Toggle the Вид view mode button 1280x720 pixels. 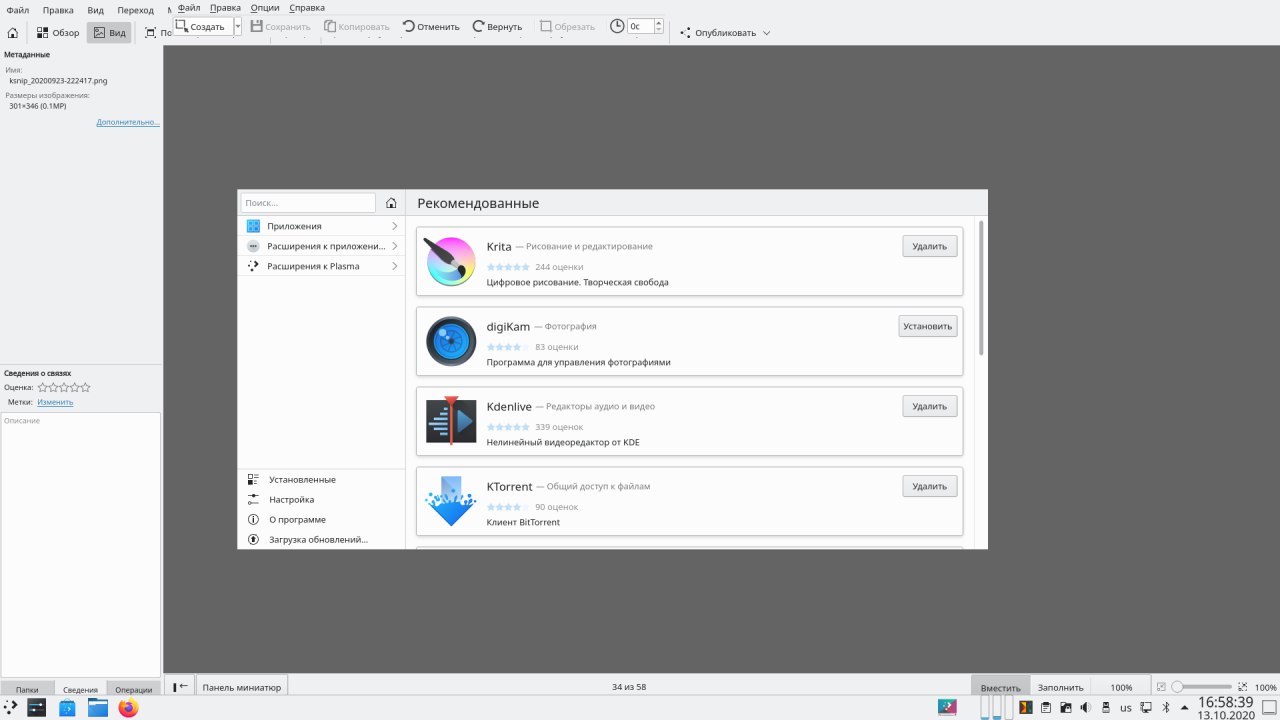pyautogui.click(x=109, y=33)
